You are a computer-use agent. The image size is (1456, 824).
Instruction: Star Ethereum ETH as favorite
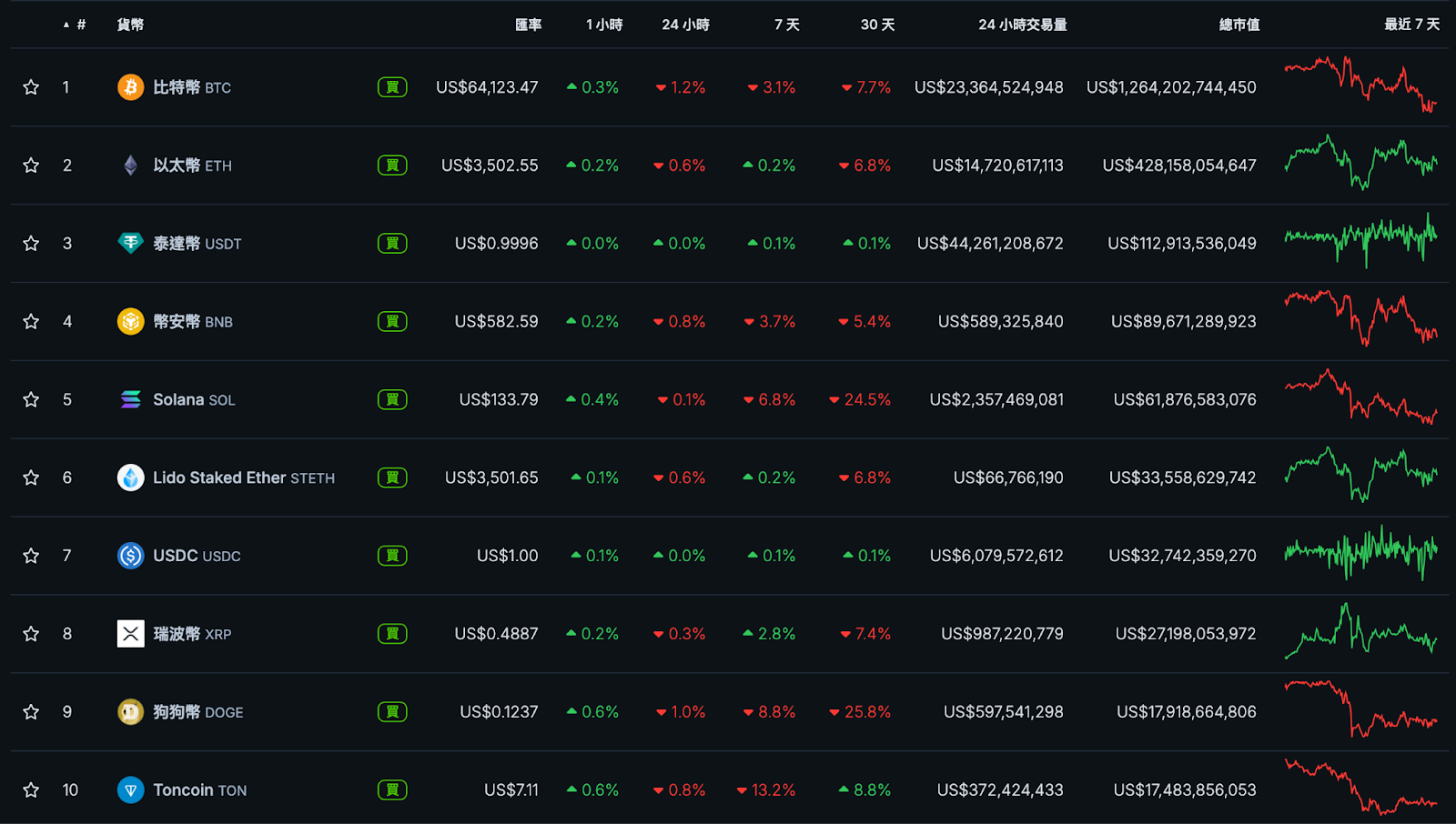coord(31,166)
